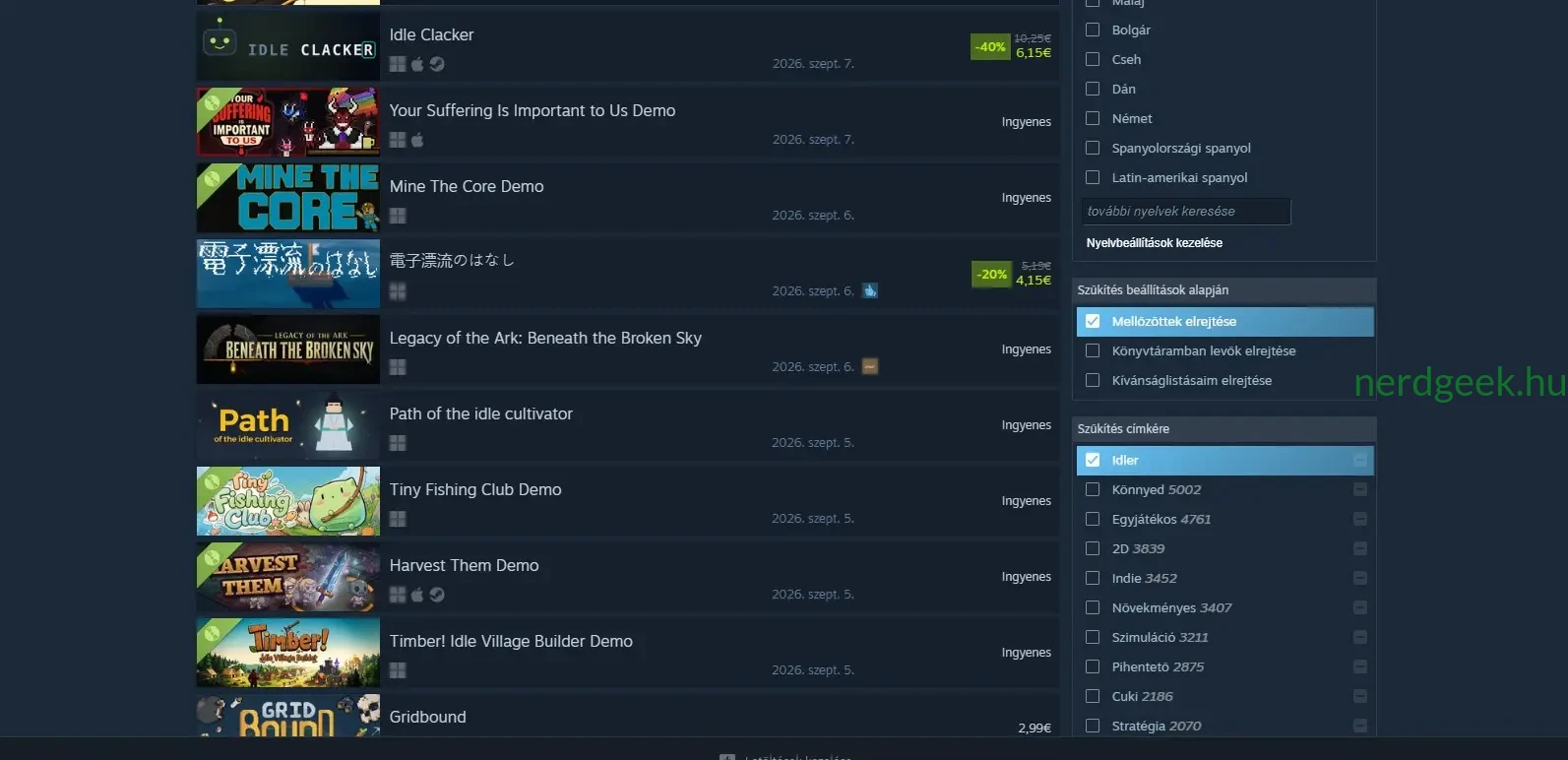Exclude the Pihentető tag with its minus icon
1568x760 pixels.
pyautogui.click(x=1360, y=666)
